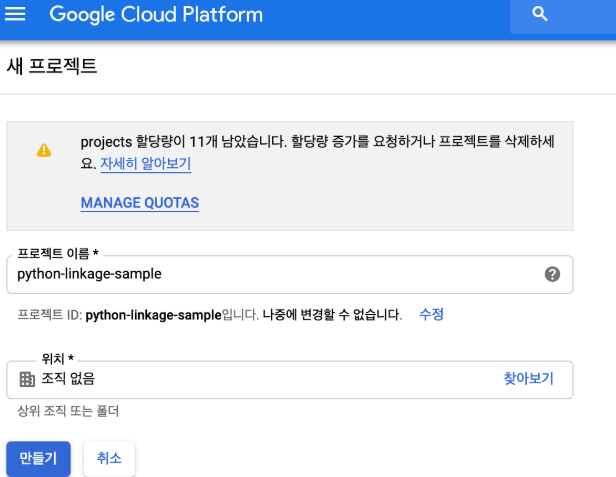Open the MANAGE QUOTAS link
Screen dimensions: 616x477
pyautogui.click(x=140, y=203)
